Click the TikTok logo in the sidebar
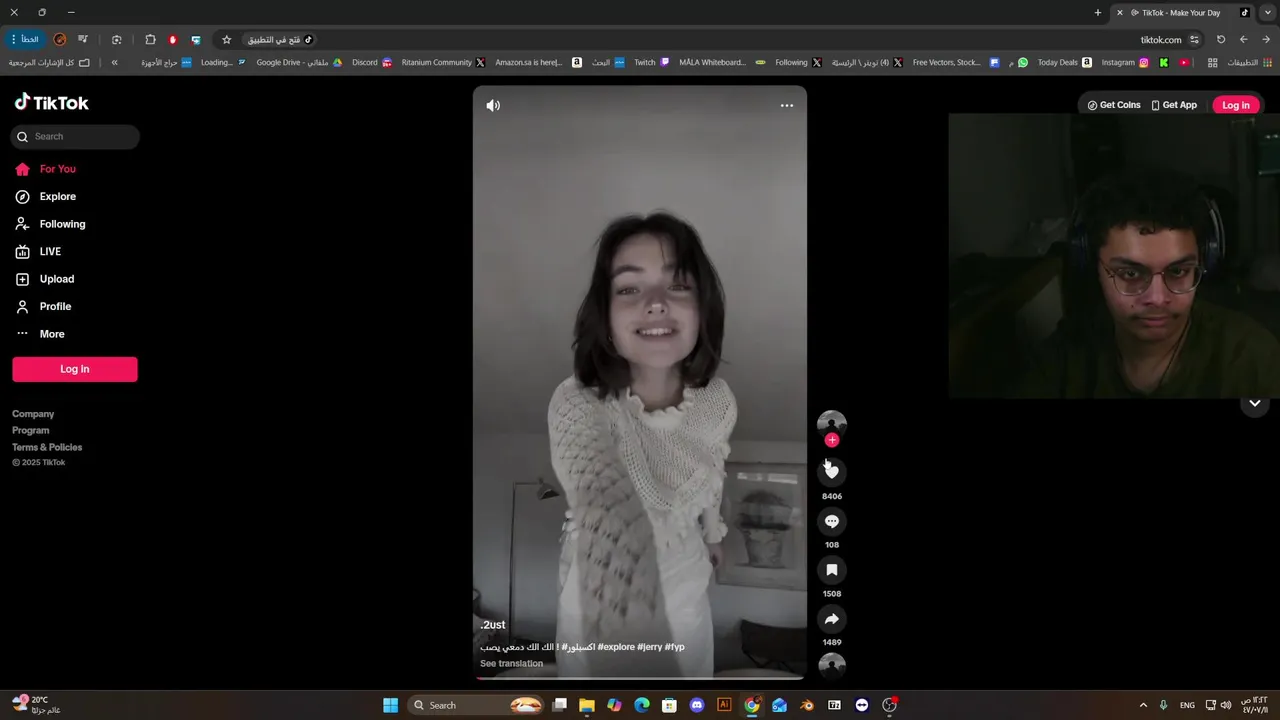 [52, 102]
